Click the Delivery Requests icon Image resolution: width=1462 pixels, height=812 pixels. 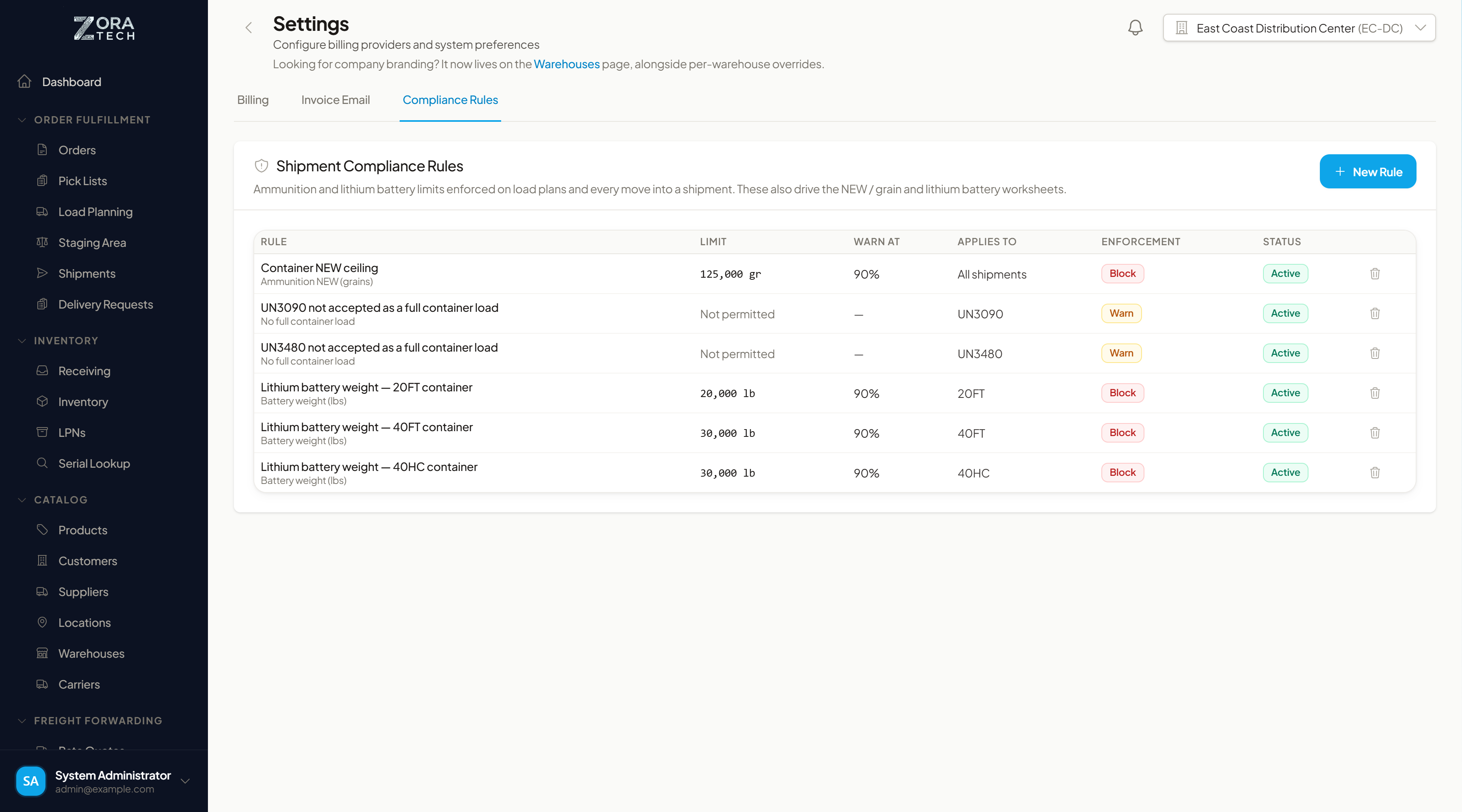click(42, 304)
